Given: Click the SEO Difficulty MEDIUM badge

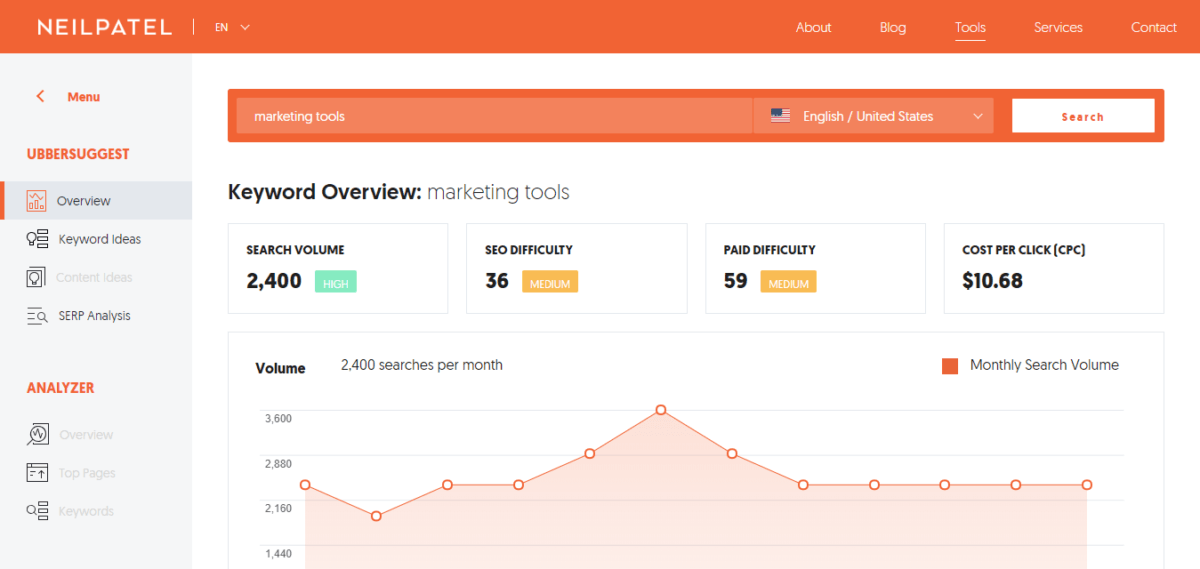Looking at the screenshot, I should 550,284.
